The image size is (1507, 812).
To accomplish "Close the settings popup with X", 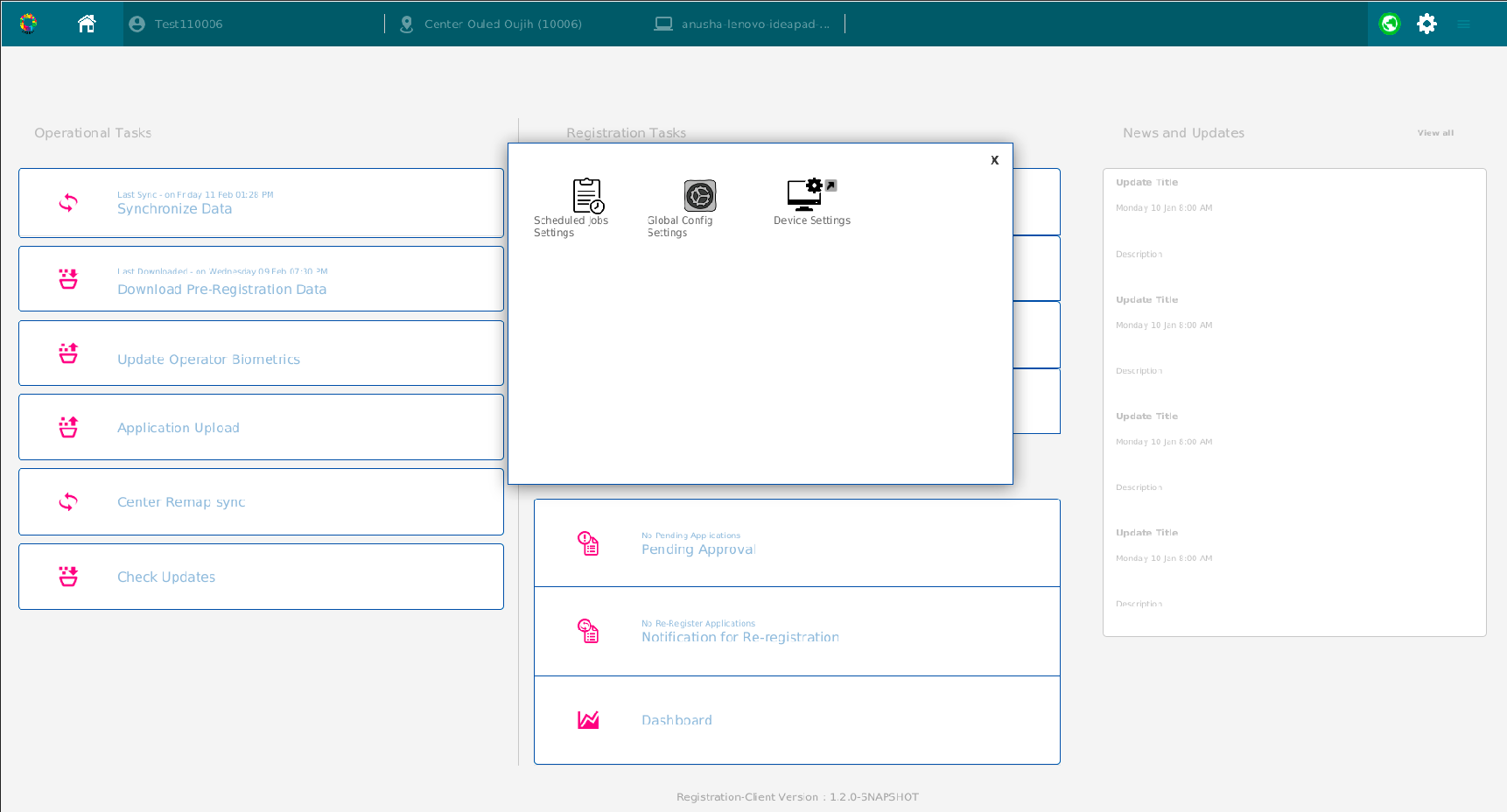I will coord(994,160).
